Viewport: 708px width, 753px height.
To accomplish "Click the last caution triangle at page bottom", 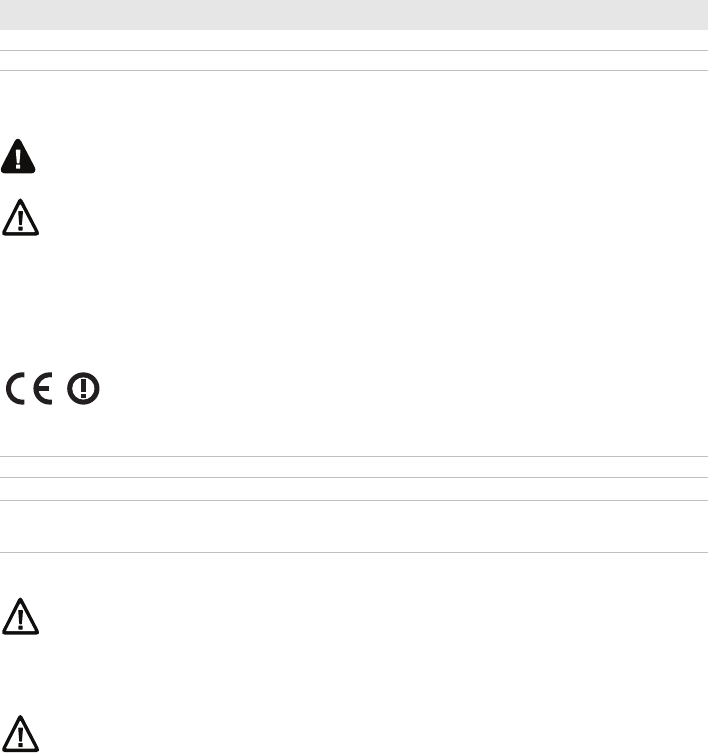I will tap(20, 733).
